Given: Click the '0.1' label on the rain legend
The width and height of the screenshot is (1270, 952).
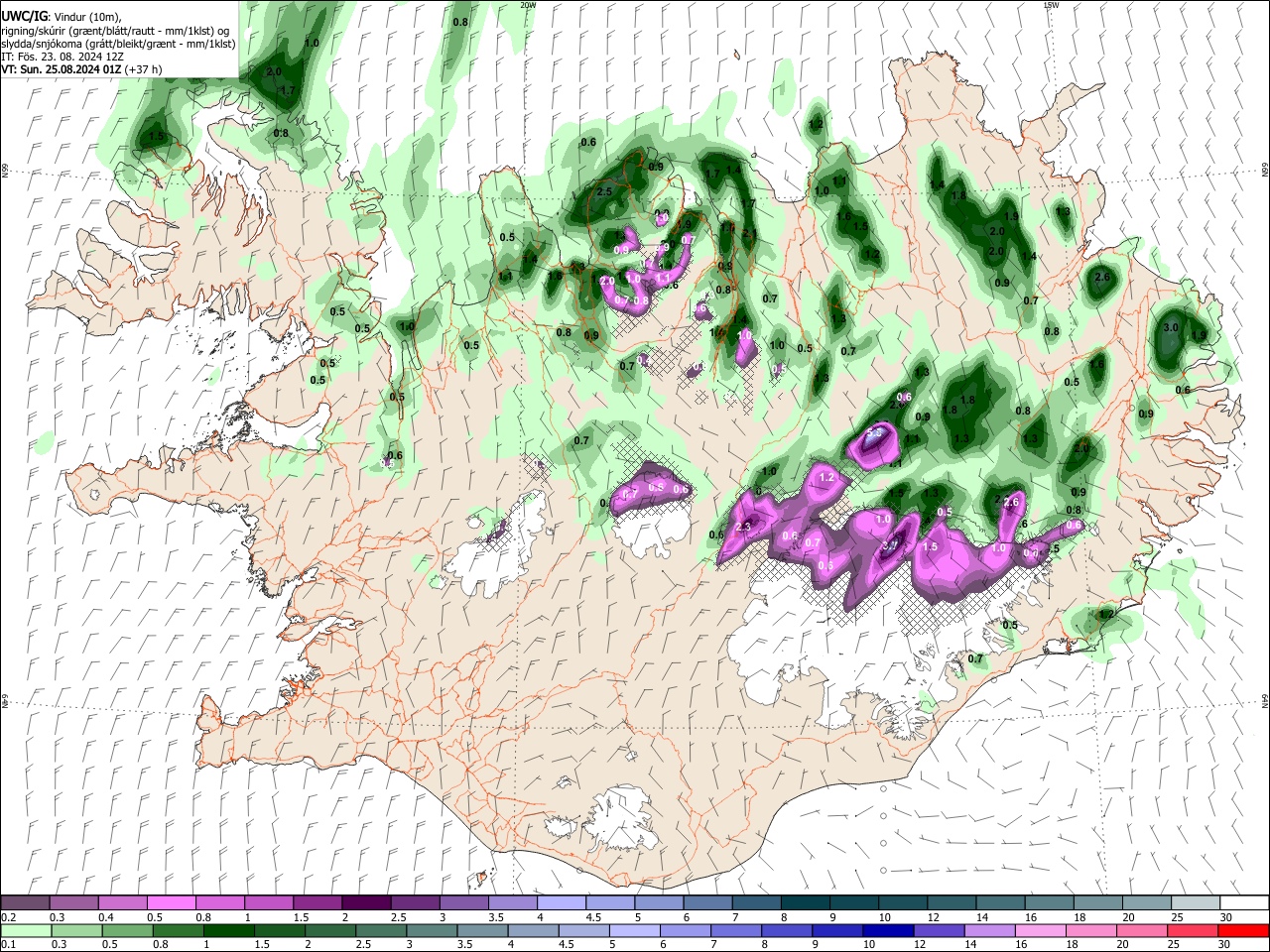Looking at the screenshot, I should (x=7, y=944).
